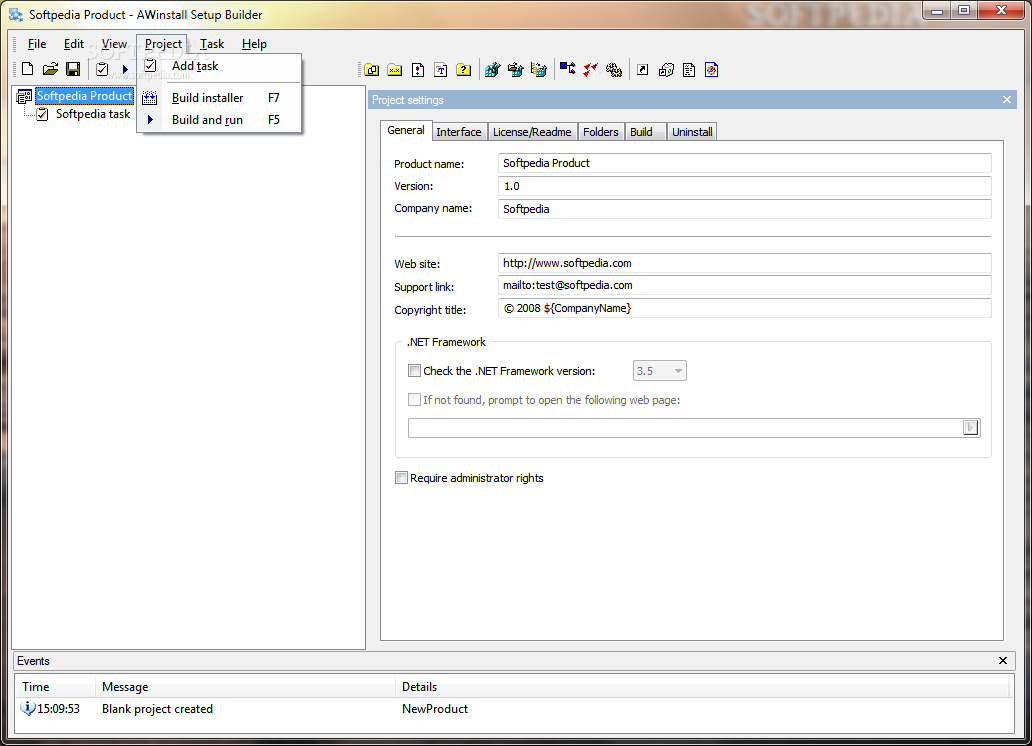This screenshot has width=1032, height=746.
Task: Click the blue page with red swirl icon
Action: (711, 70)
